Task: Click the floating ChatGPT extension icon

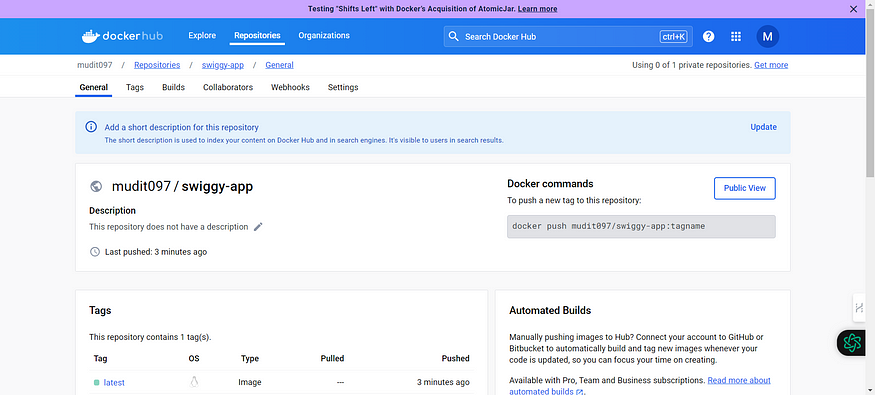Action: (852, 343)
